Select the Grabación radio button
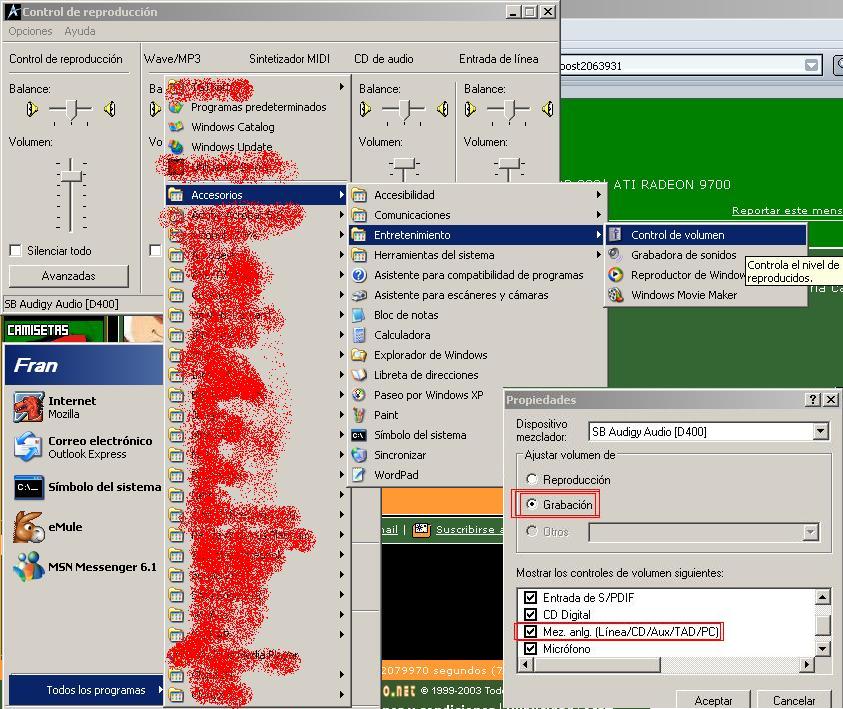 click(532, 504)
